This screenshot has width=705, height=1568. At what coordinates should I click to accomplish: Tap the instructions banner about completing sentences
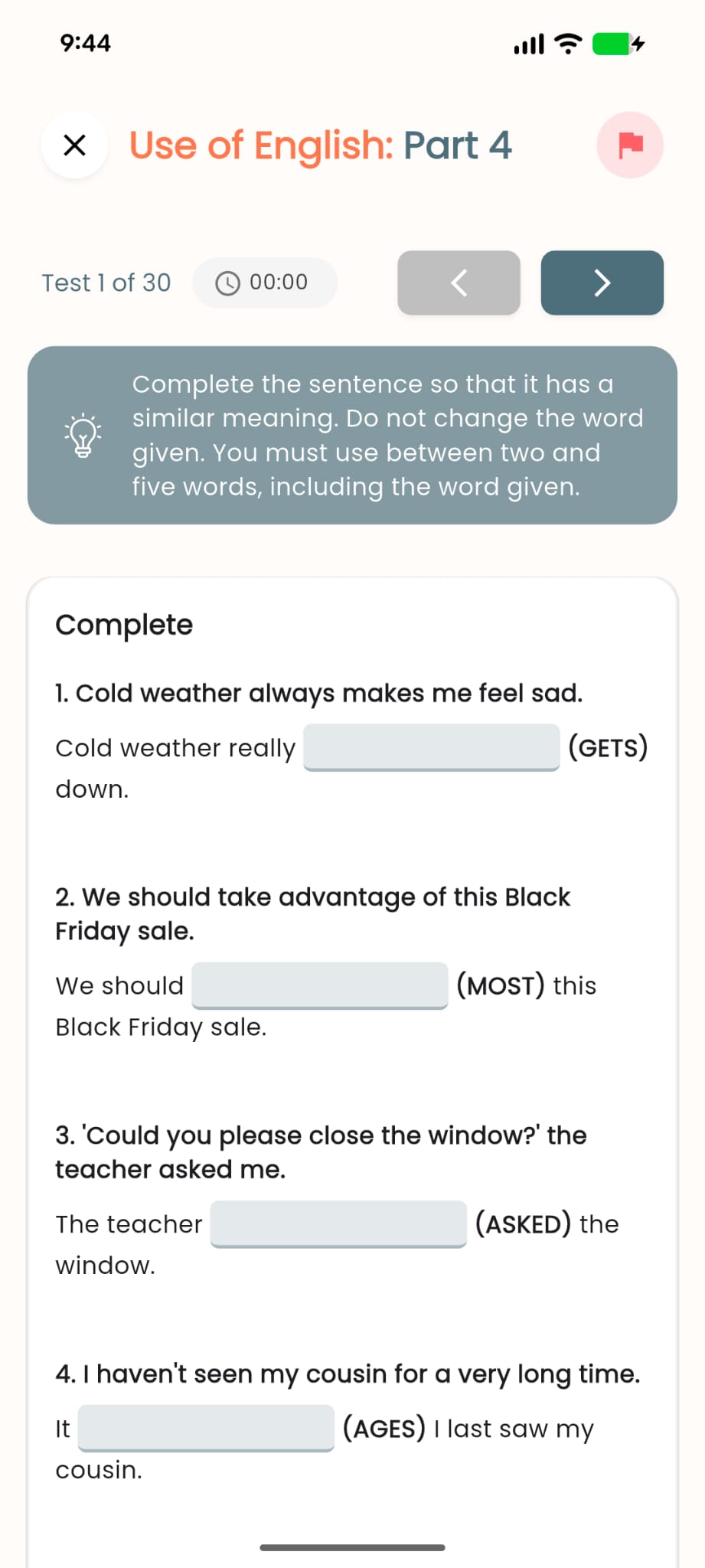coord(352,435)
